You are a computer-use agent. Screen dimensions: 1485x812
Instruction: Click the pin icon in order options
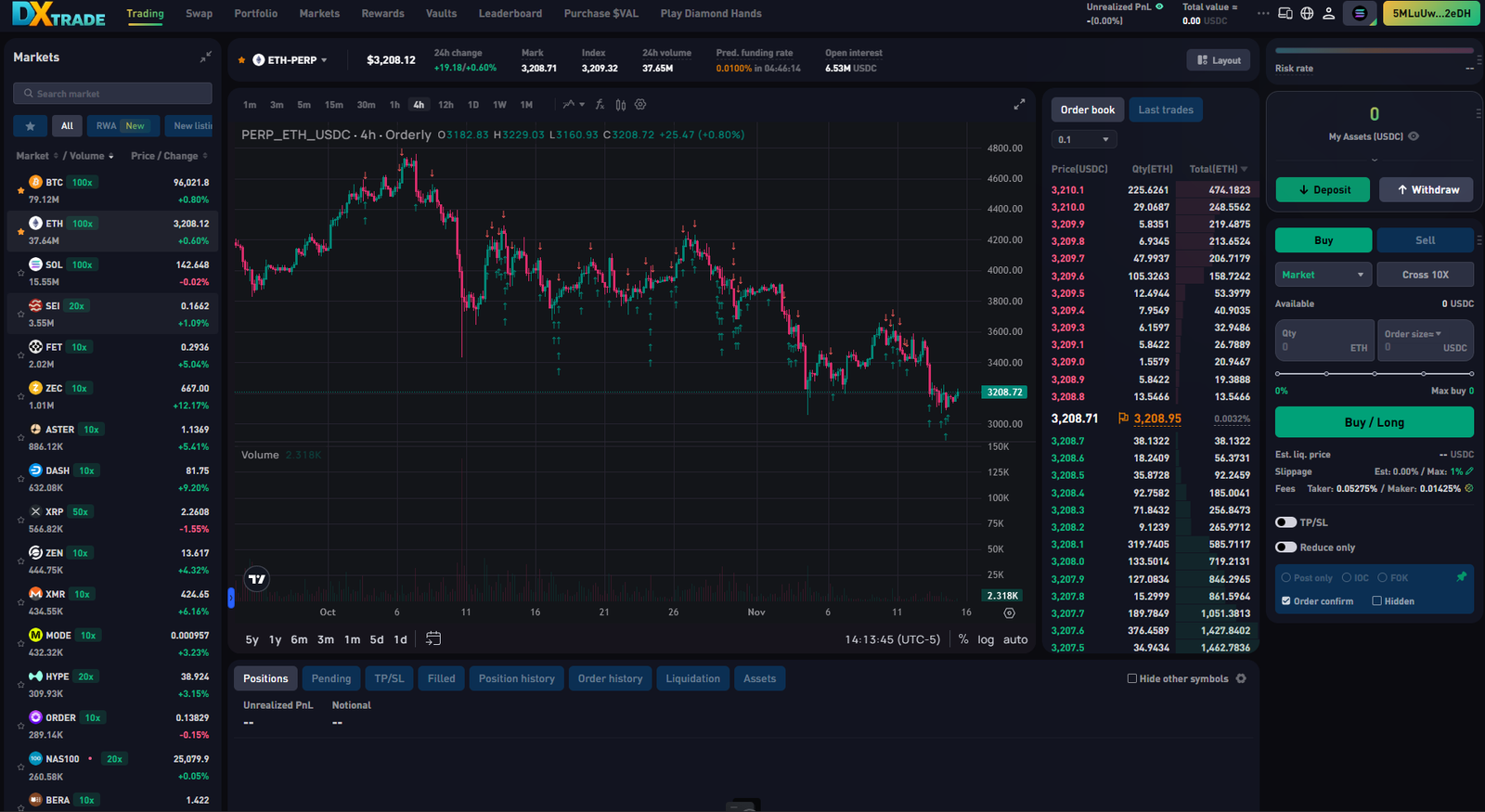[1461, 577]
